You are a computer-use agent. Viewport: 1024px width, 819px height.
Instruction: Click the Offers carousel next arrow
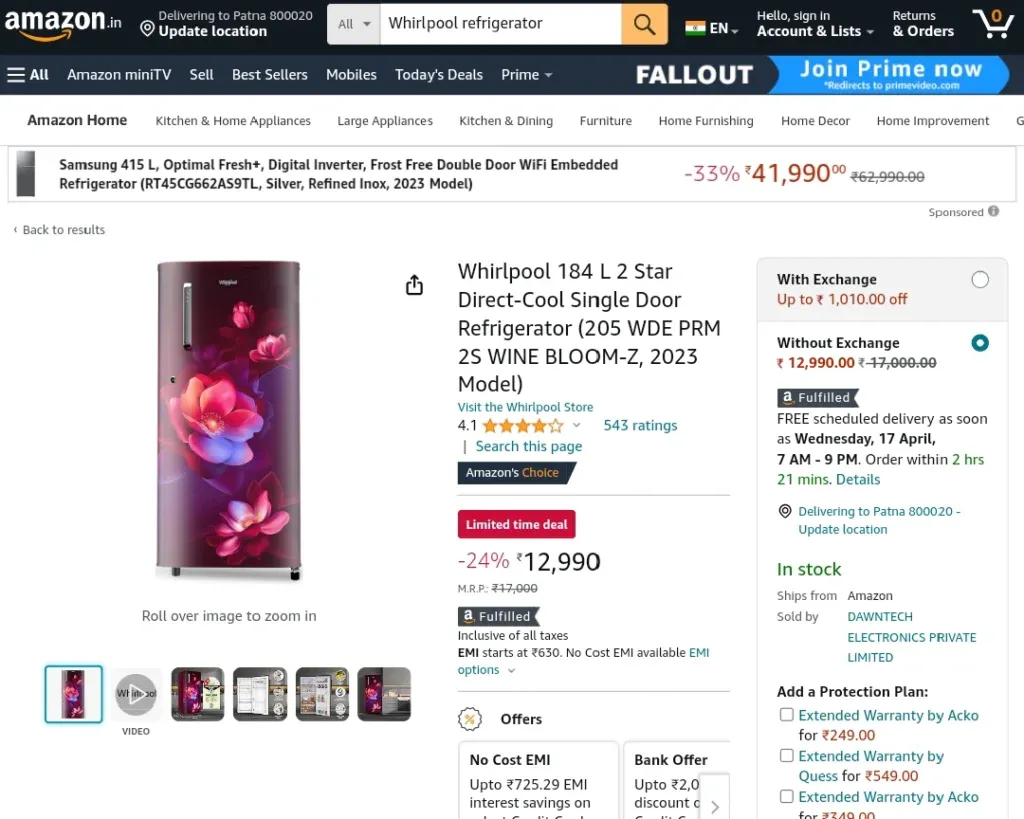click(714, 807)
